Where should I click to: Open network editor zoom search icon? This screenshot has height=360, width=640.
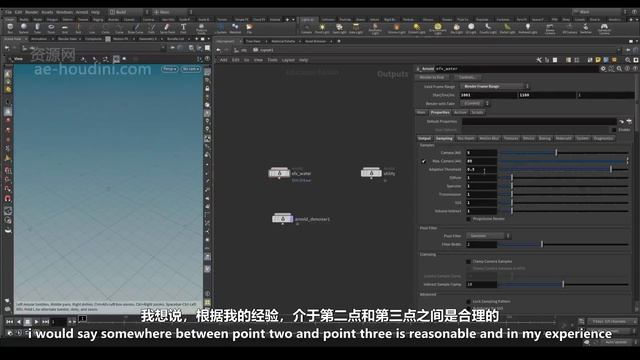click(x=628, y=60)
